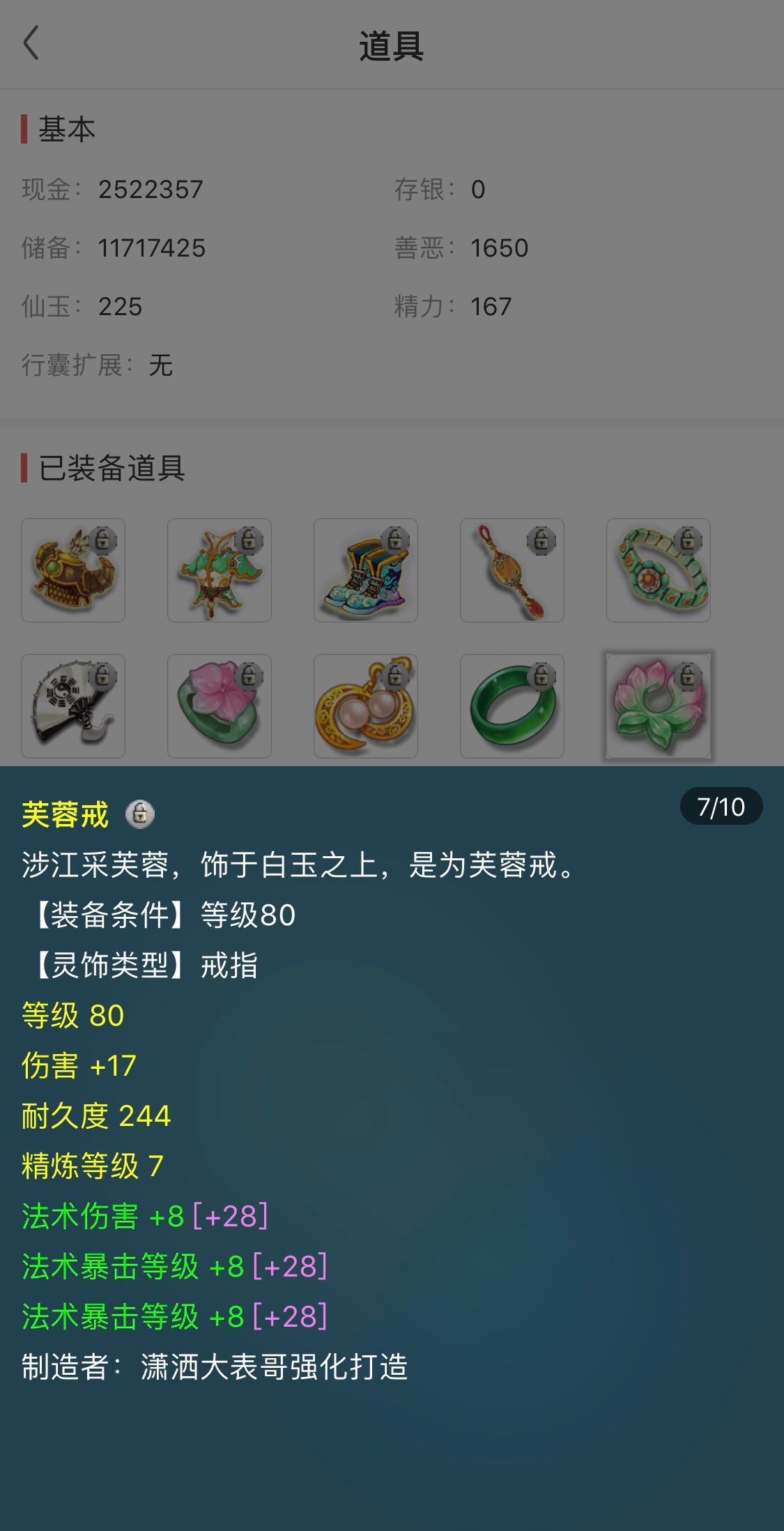784x1531 pixels.
Task: Tap the 行囊扩展 value field
Action: pos(160,365)
